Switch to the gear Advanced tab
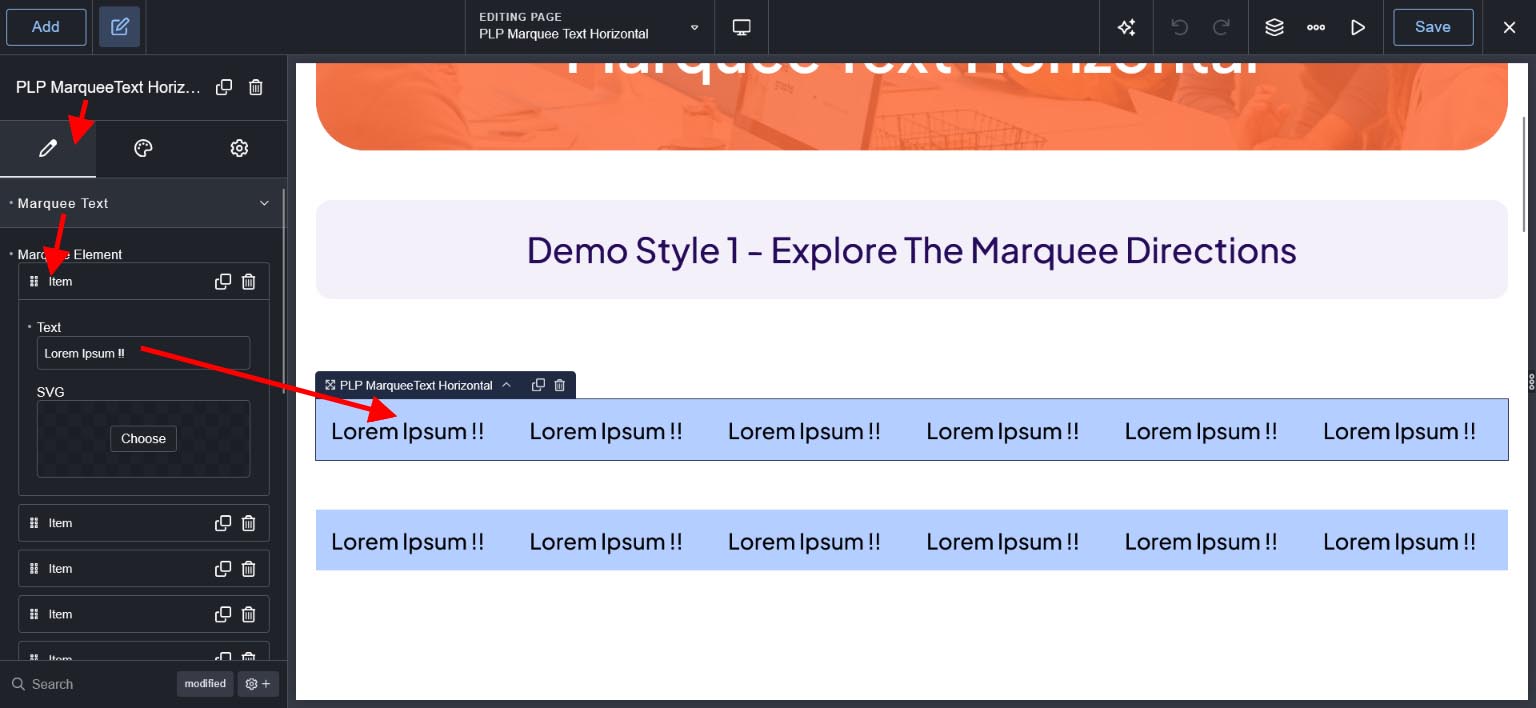1536x708 pixels. point(239,149)
